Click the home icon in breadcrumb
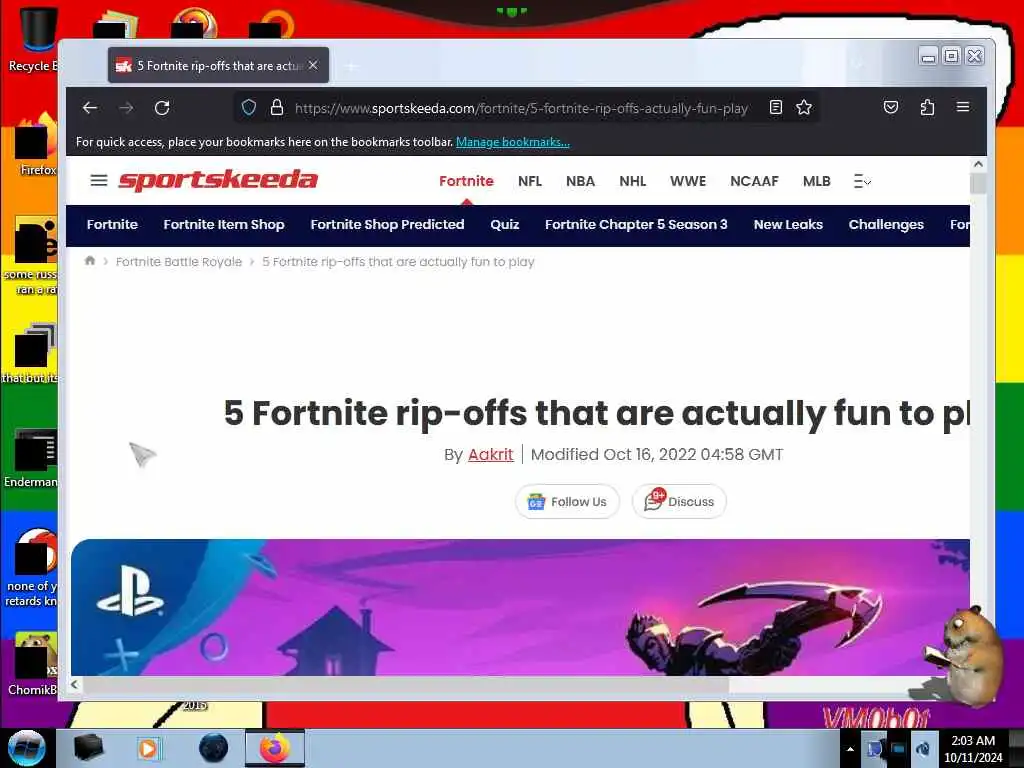1024x768 pixels. 90,261
